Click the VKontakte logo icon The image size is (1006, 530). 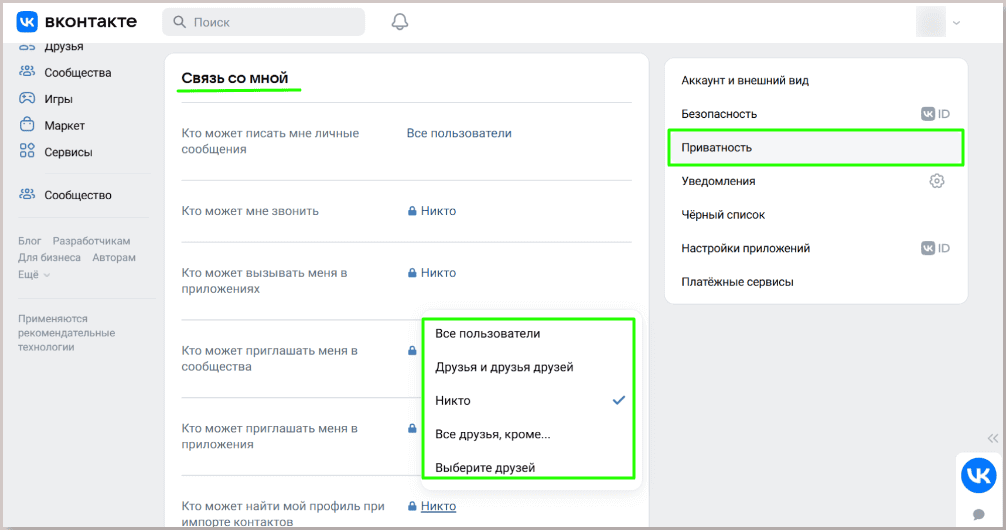point(27,22)
